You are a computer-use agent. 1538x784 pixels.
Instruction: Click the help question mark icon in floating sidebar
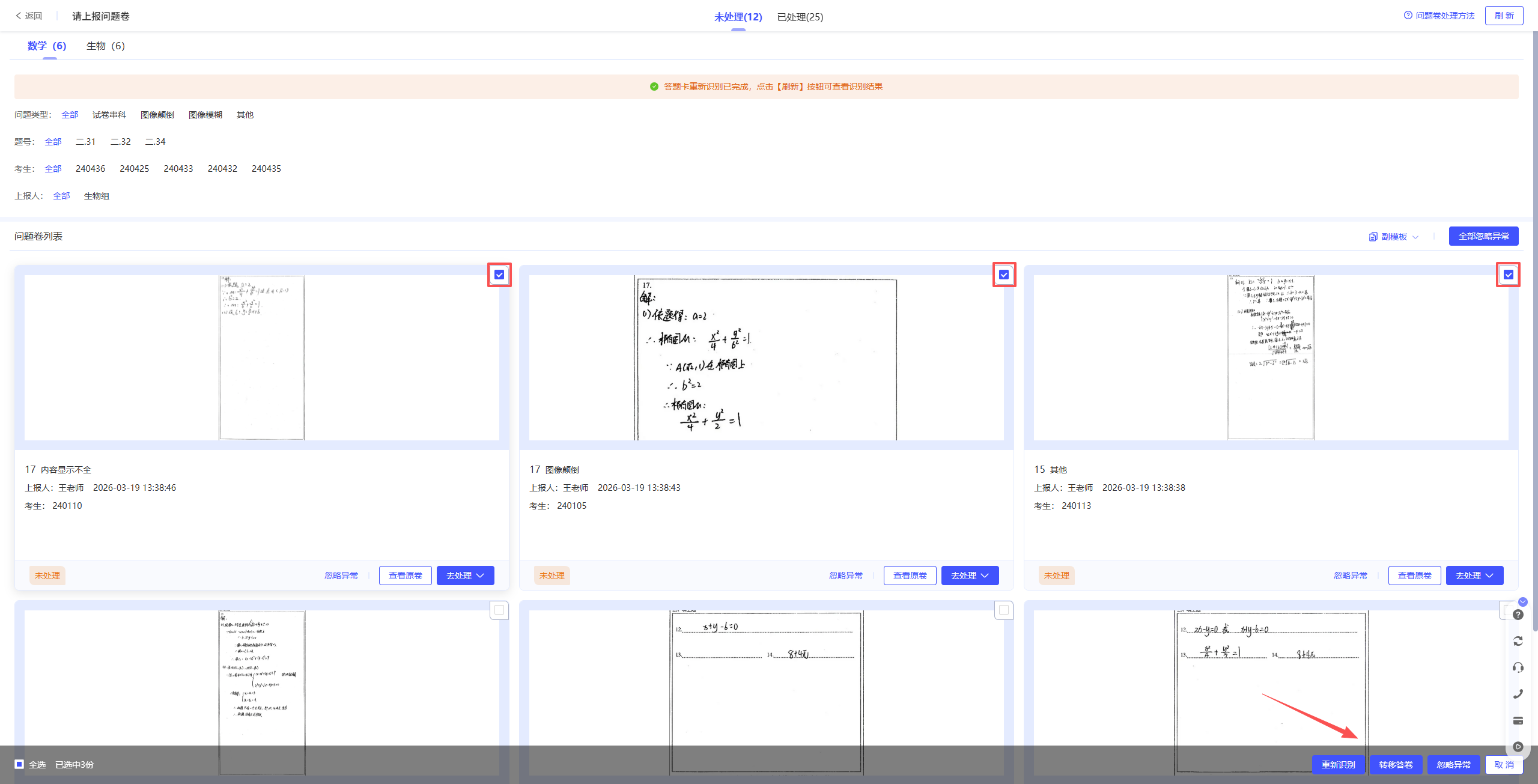click(x=1518, y=615)
